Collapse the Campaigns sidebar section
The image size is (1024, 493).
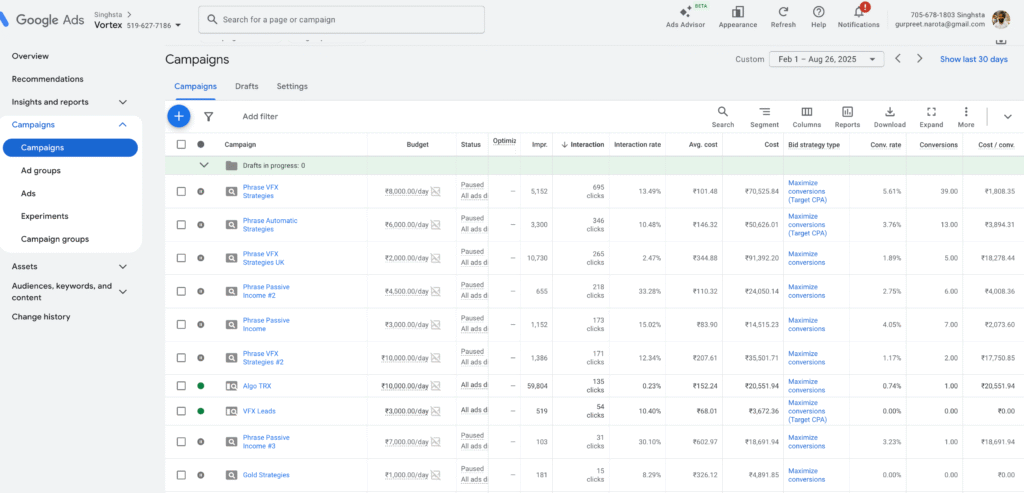pos(123,125)
